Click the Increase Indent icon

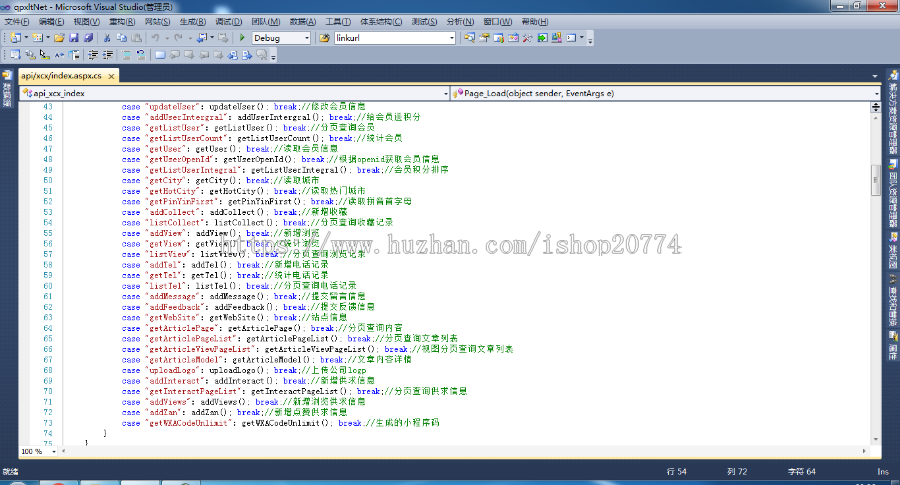click(x=108, y=54)
